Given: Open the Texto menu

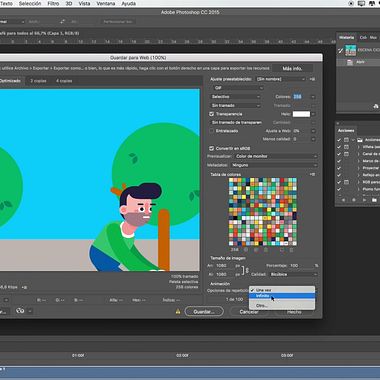Looking at the screenshot, I should coord(6,3).
